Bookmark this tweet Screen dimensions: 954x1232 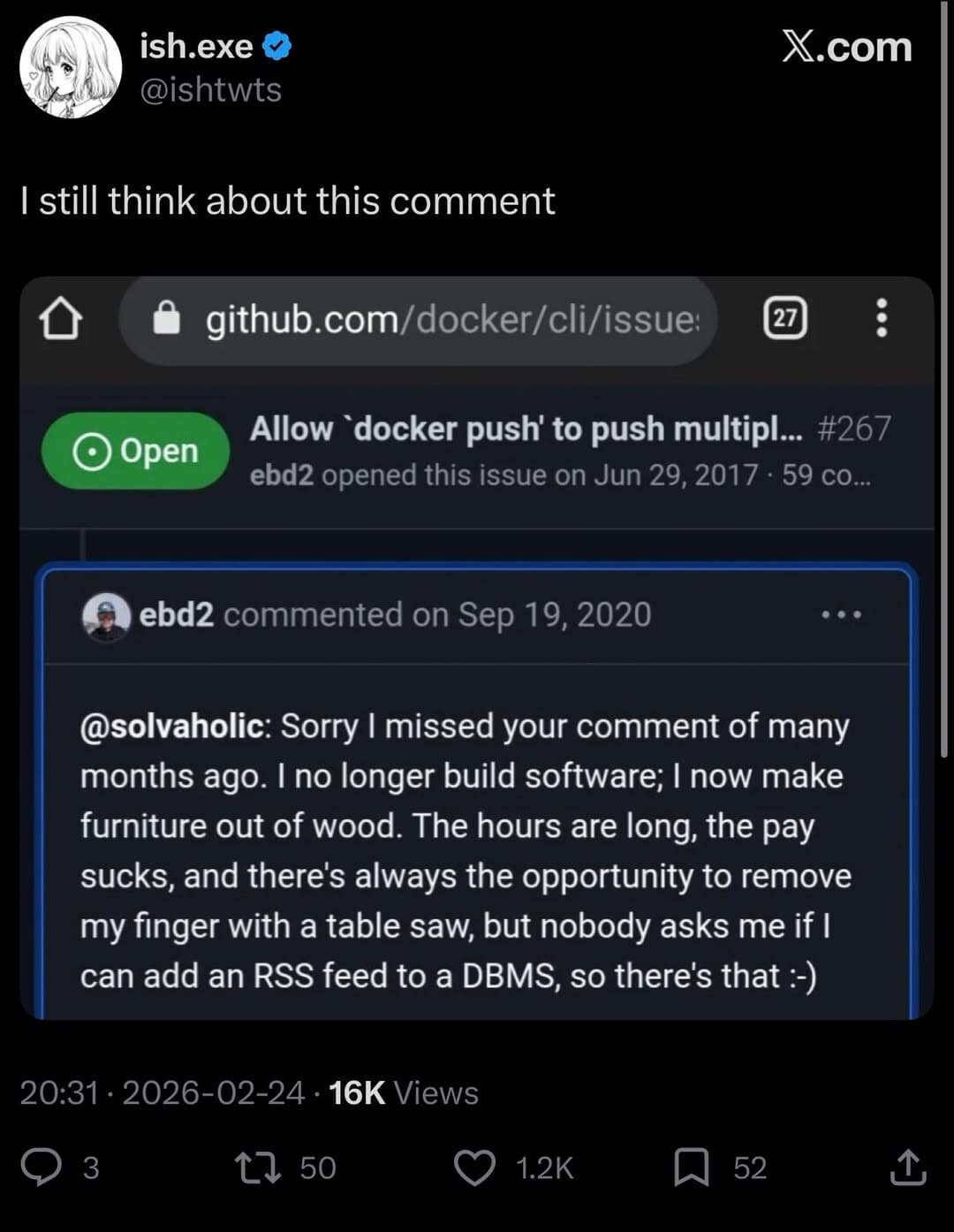coord(691,1167)
